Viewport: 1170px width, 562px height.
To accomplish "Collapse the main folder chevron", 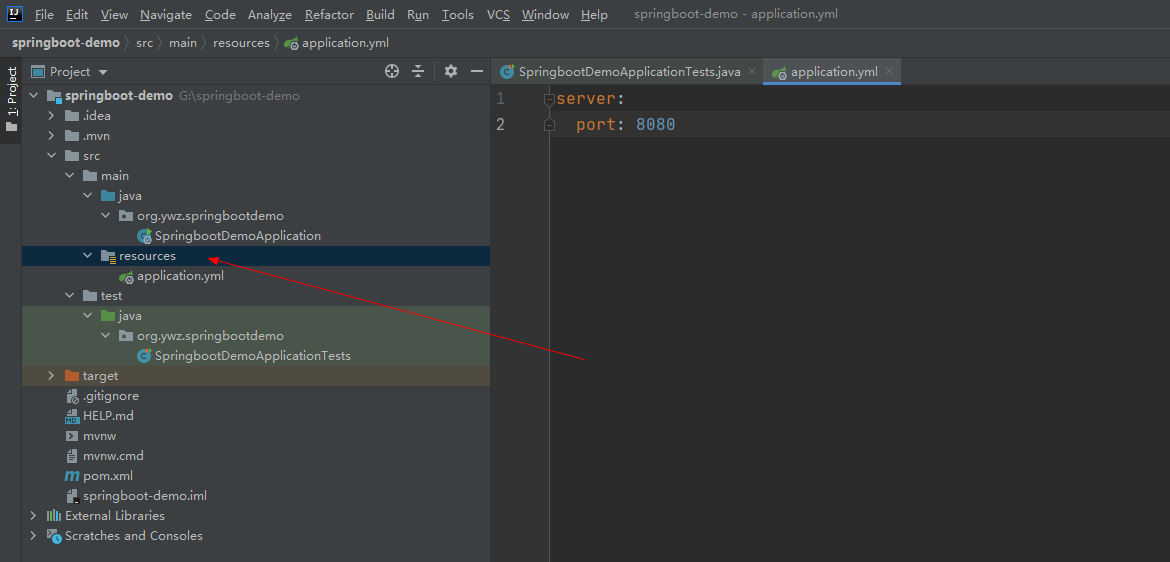I will 69,175.
